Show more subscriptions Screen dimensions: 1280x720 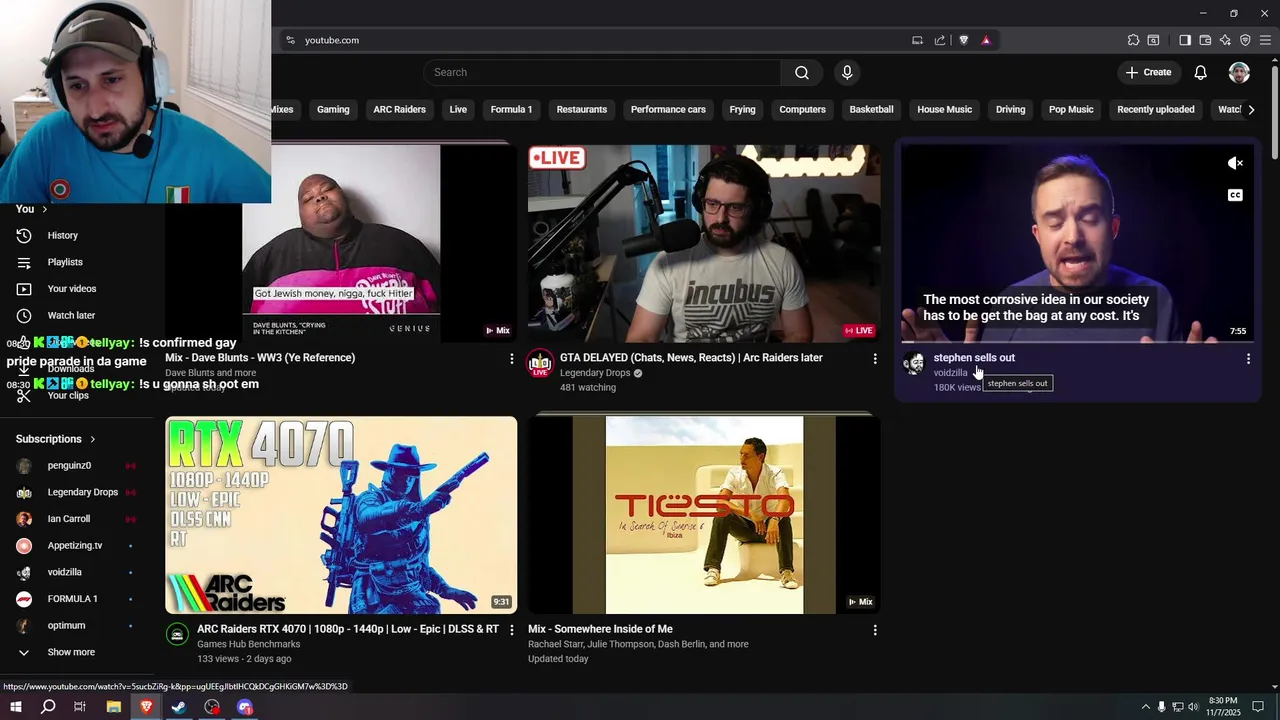[x=71, y=652]
